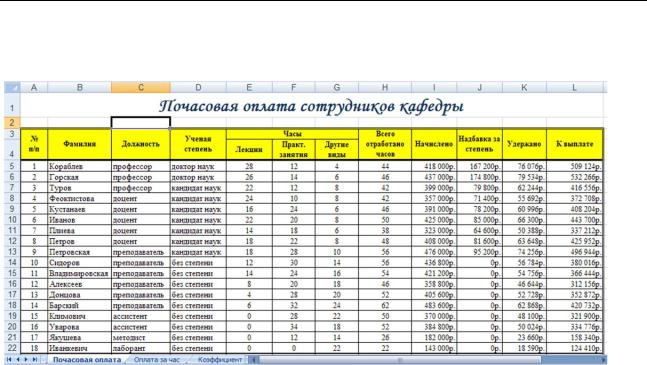Screen dimensions: 647x365
Task: Click the Практ. занятия header cell
Action: tap(293, 149)
